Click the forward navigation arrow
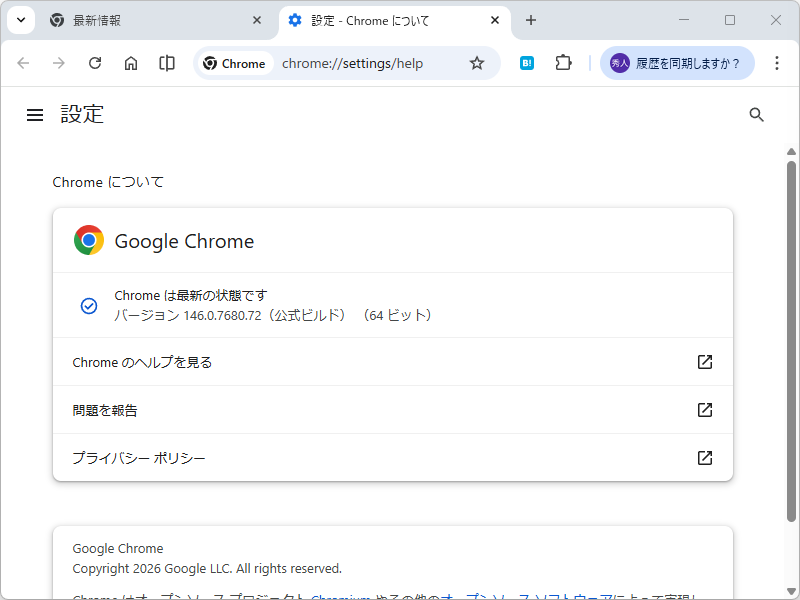The image size is (800, 600). pyautogui.click(x=59, y=62)
